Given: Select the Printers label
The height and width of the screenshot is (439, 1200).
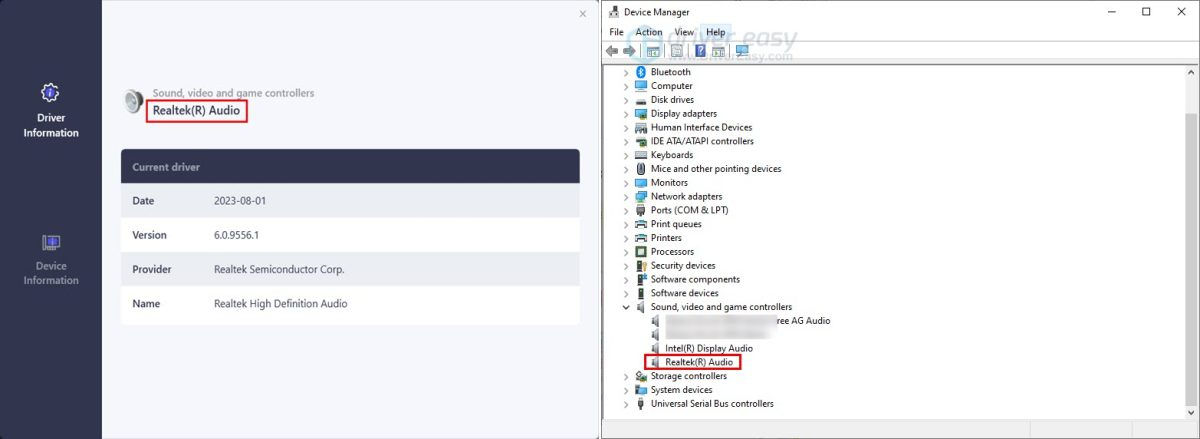Looking at the screenshot, I should (x=666, y=238).
